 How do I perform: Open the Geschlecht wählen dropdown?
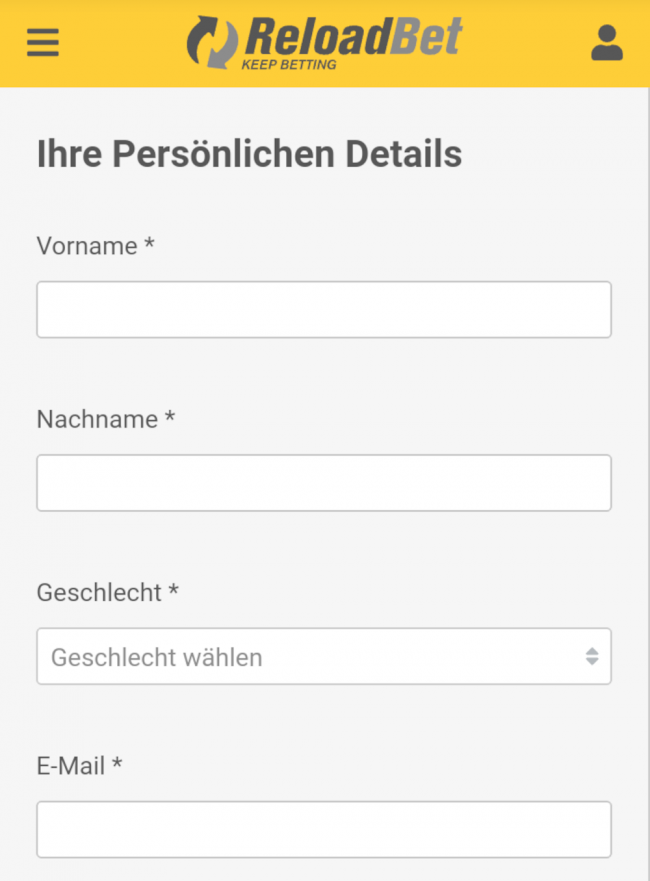[x=324, y=657]
